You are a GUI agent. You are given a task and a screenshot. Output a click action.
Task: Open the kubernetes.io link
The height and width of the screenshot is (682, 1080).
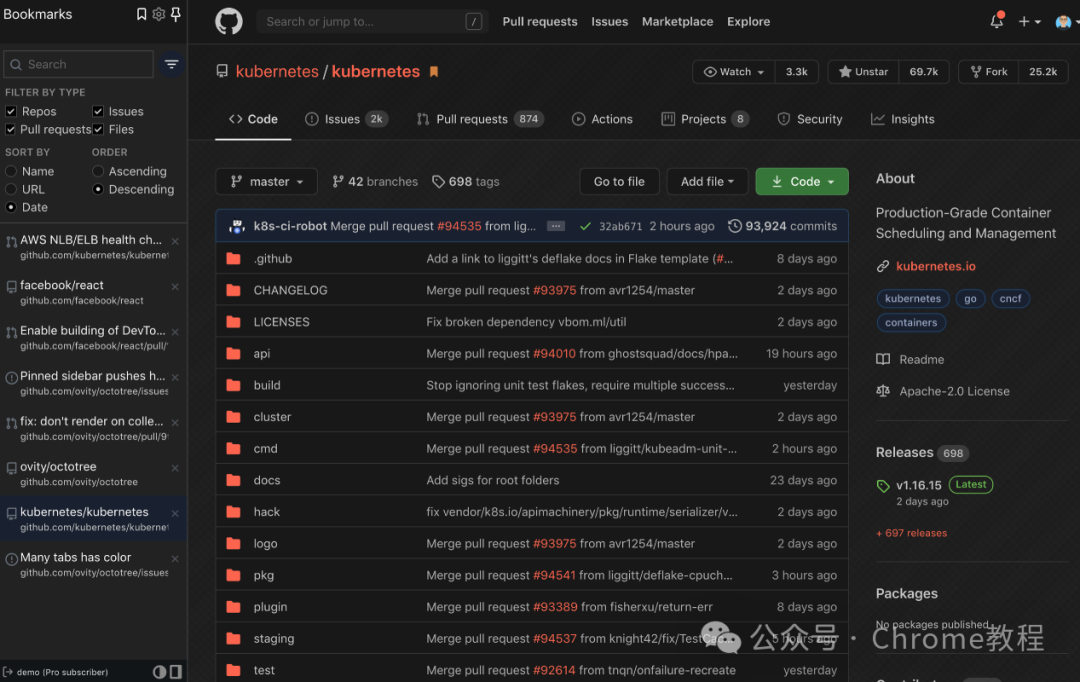pos(935,266)
